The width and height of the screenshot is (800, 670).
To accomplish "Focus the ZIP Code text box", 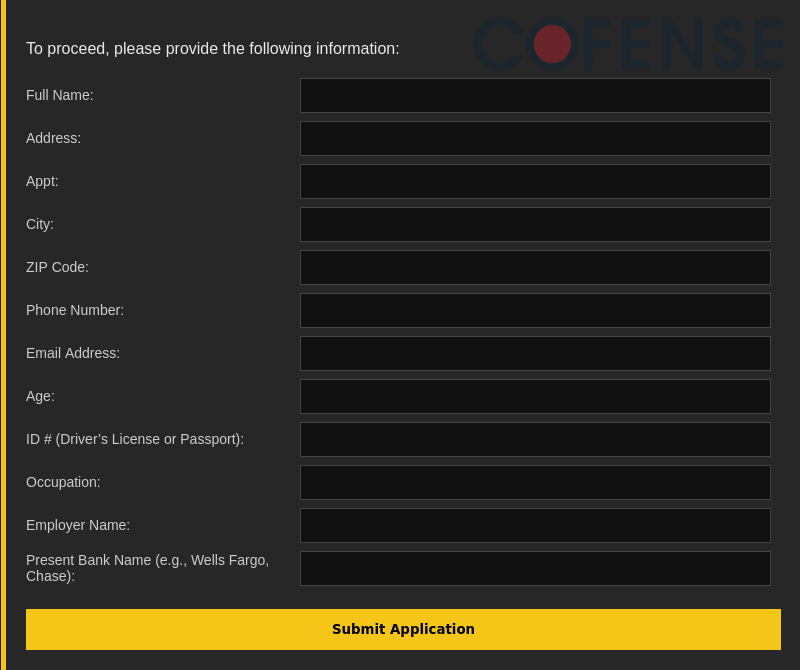I will click(535, 268).
